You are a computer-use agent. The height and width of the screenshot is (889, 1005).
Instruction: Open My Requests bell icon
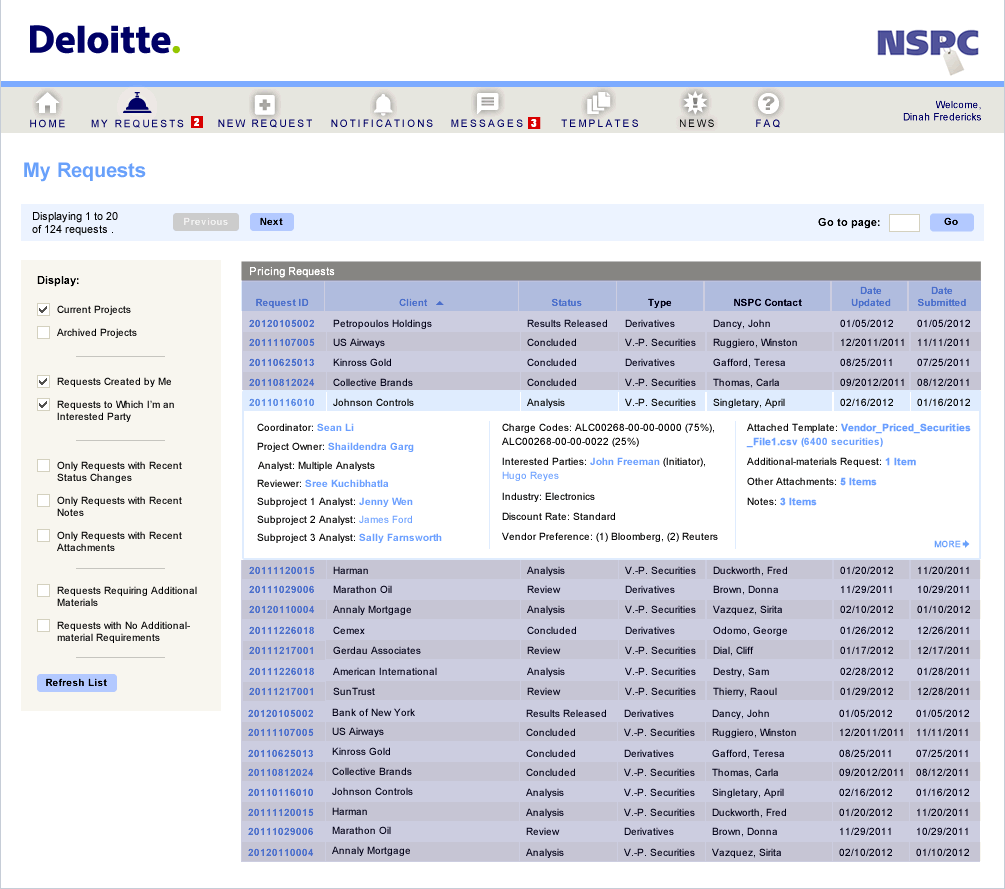point(137,103)
